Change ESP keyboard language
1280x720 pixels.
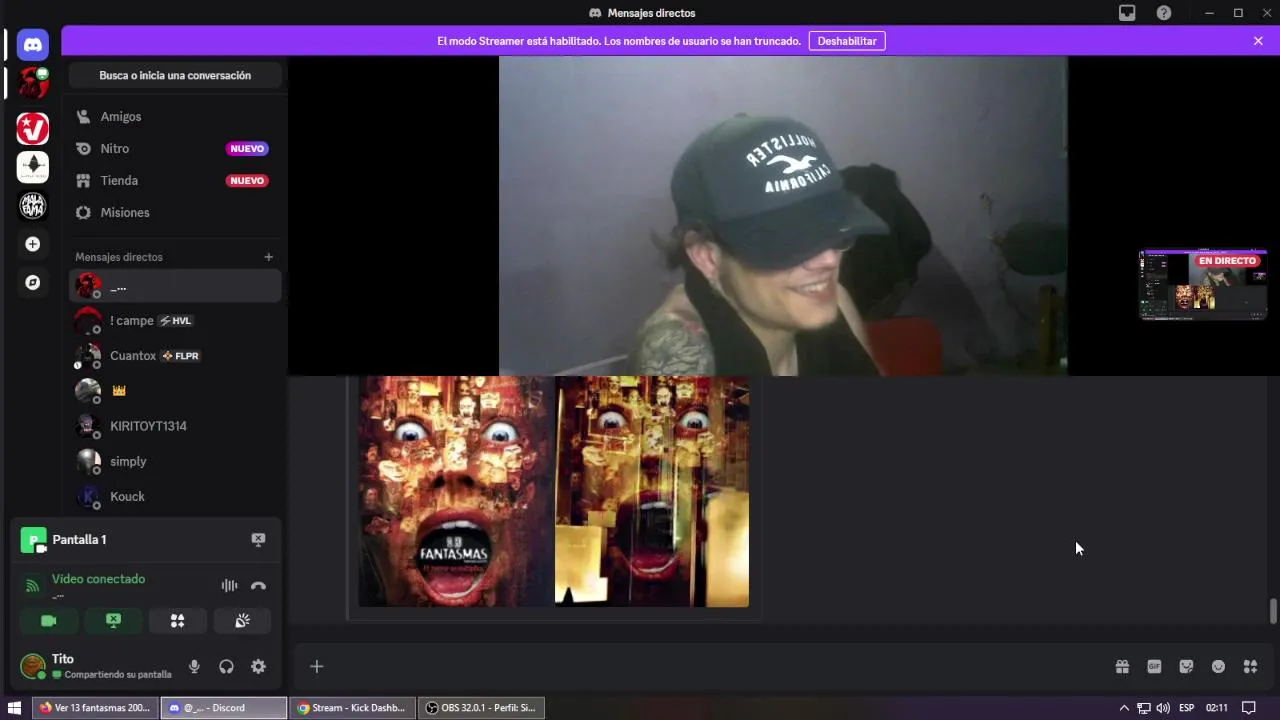click(1187, 708)
